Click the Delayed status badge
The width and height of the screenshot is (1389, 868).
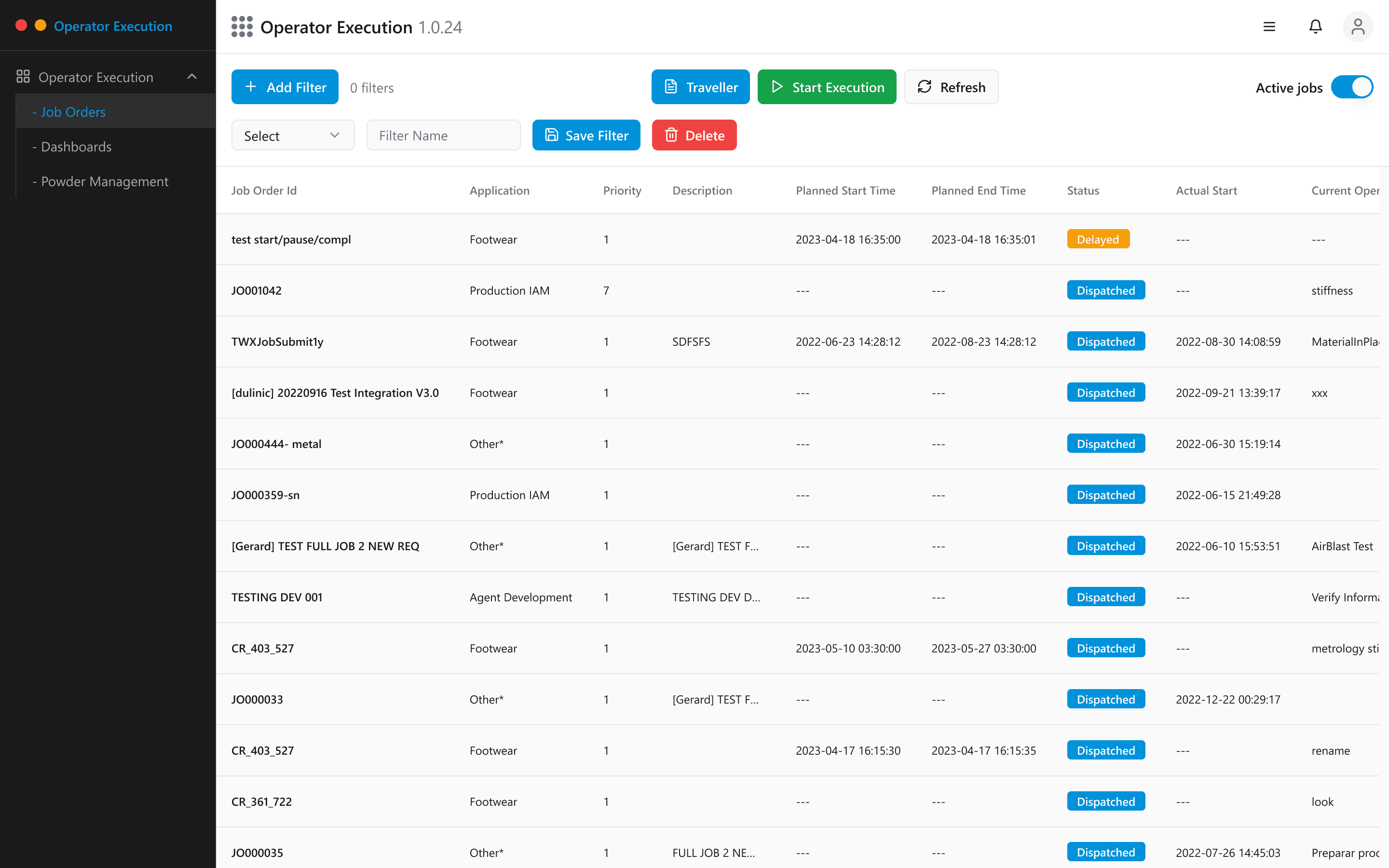click(1097, 239)
